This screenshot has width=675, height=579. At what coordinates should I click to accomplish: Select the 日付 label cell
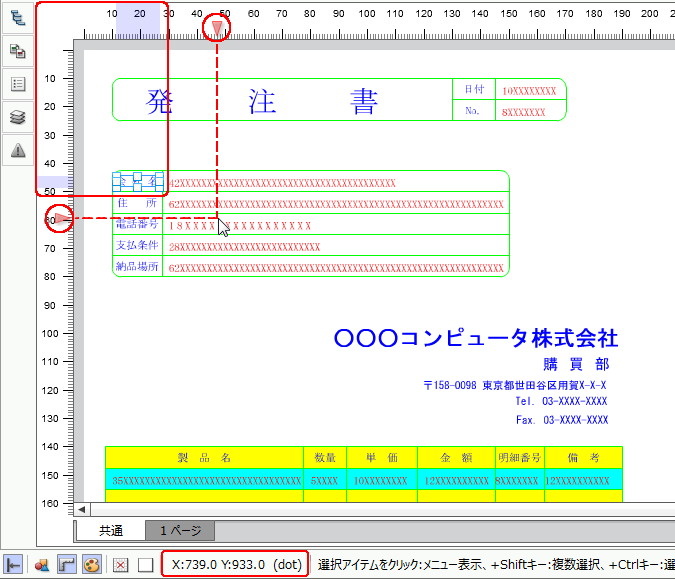click(x=474, y=90)
